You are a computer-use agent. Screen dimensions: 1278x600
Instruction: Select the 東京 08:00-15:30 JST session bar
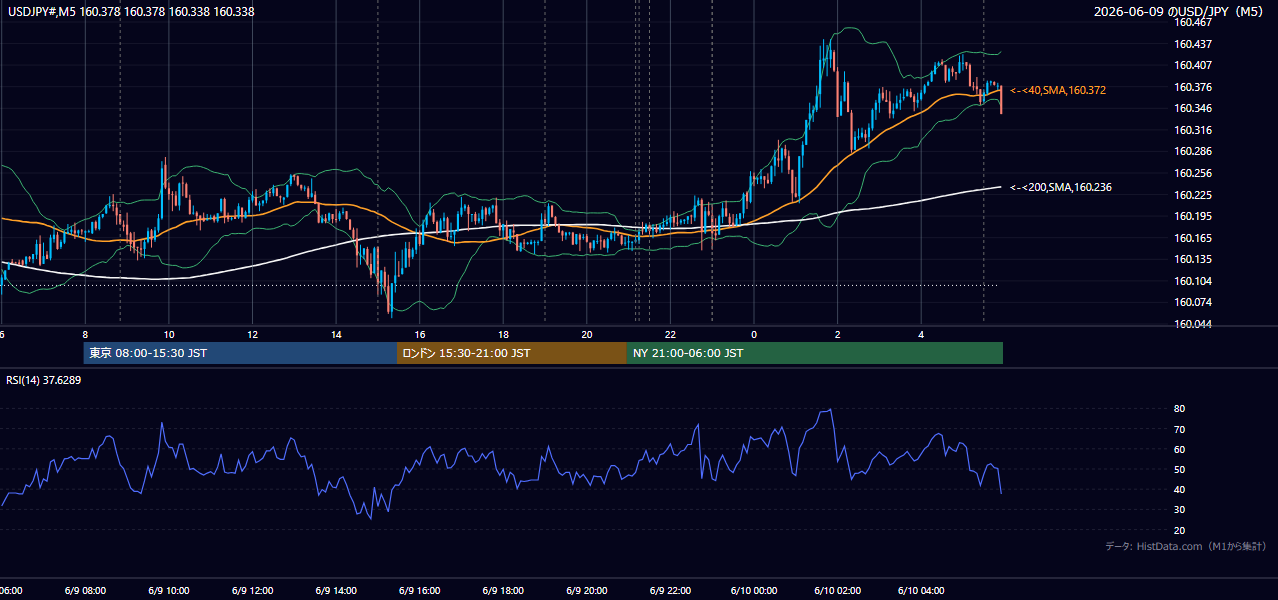click(x=240, y=353)
